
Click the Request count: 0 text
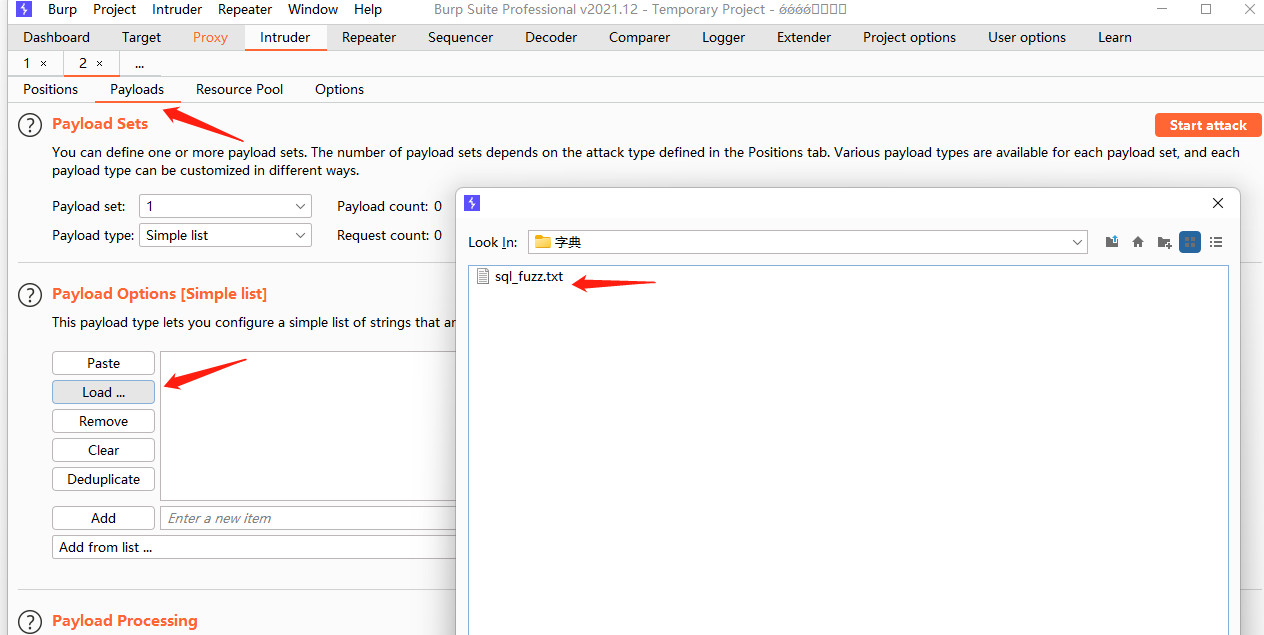[389, 235]
